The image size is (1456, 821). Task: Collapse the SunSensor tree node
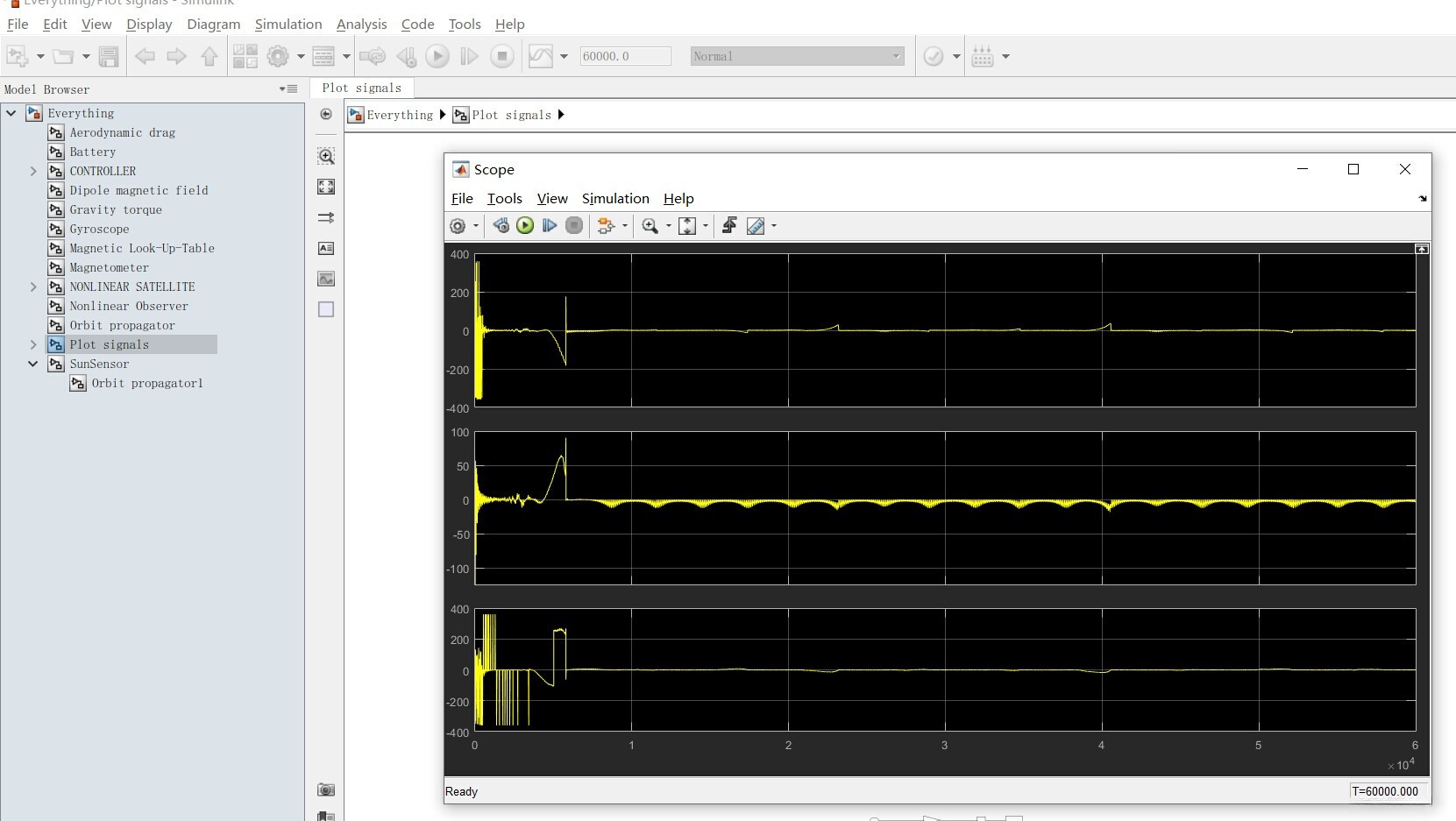33,364
